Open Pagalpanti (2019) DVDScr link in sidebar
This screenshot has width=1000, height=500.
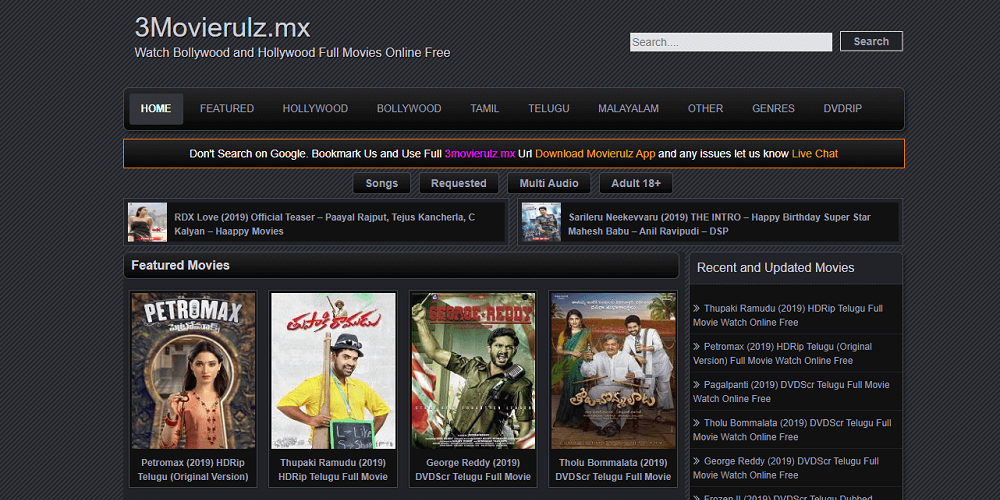pyautogui.click(x=790, y=391)
